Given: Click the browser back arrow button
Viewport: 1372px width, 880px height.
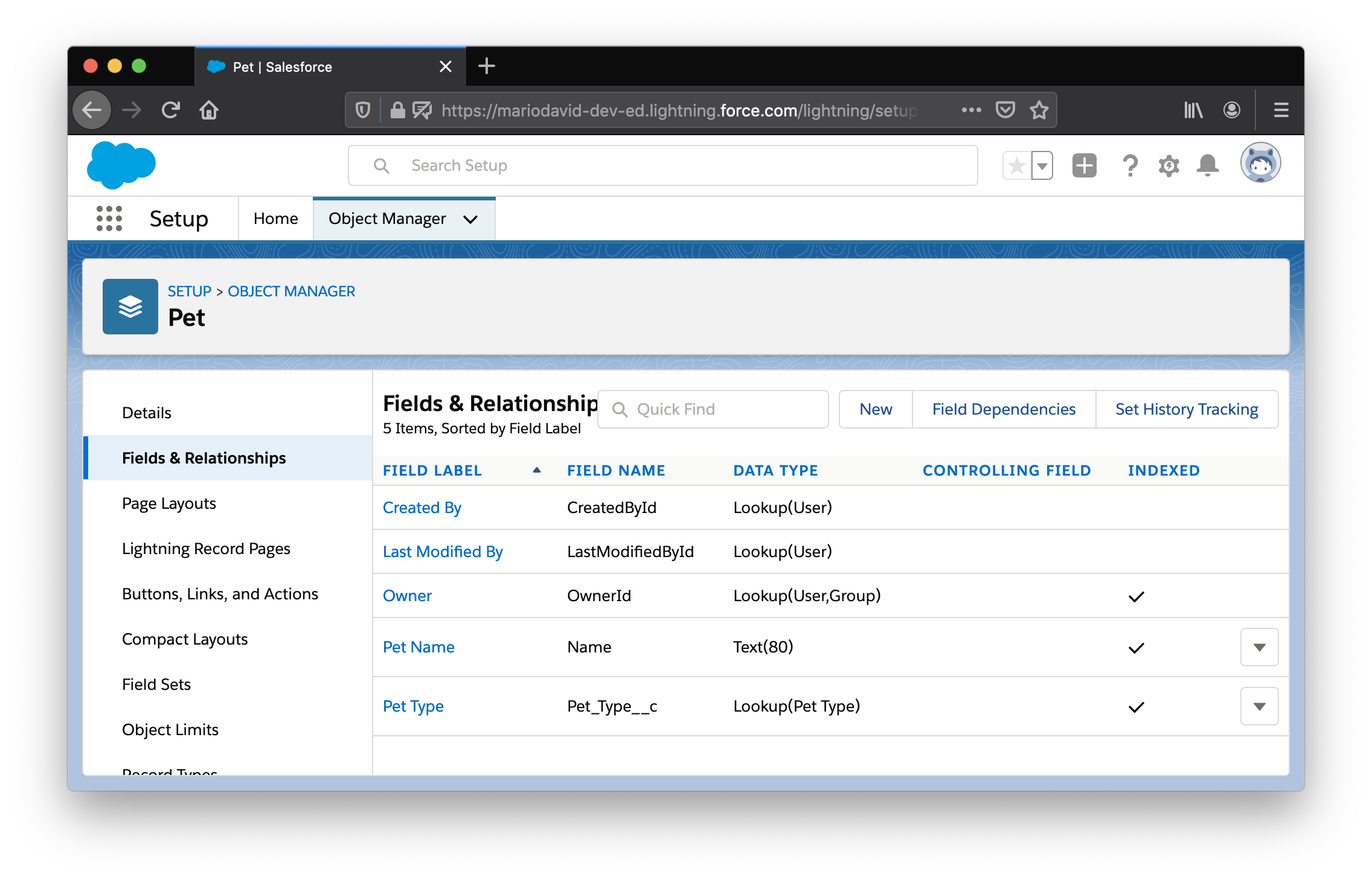Looking at the screenshot, I should coord(92,110).
